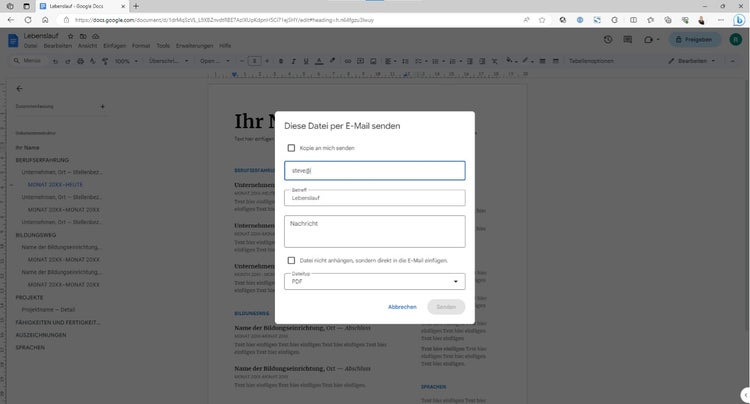Collapse the toolbar with the chevron
Screen dimensions: 750x404
pos(732,61)
